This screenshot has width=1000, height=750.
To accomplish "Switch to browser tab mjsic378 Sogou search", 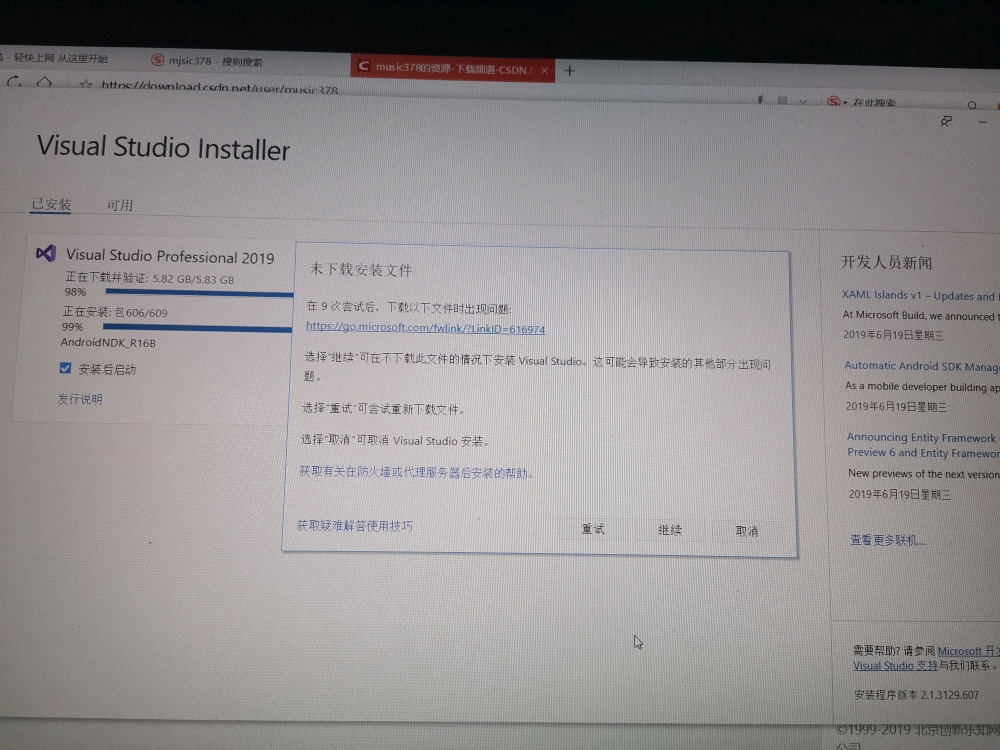I will 207,61.
